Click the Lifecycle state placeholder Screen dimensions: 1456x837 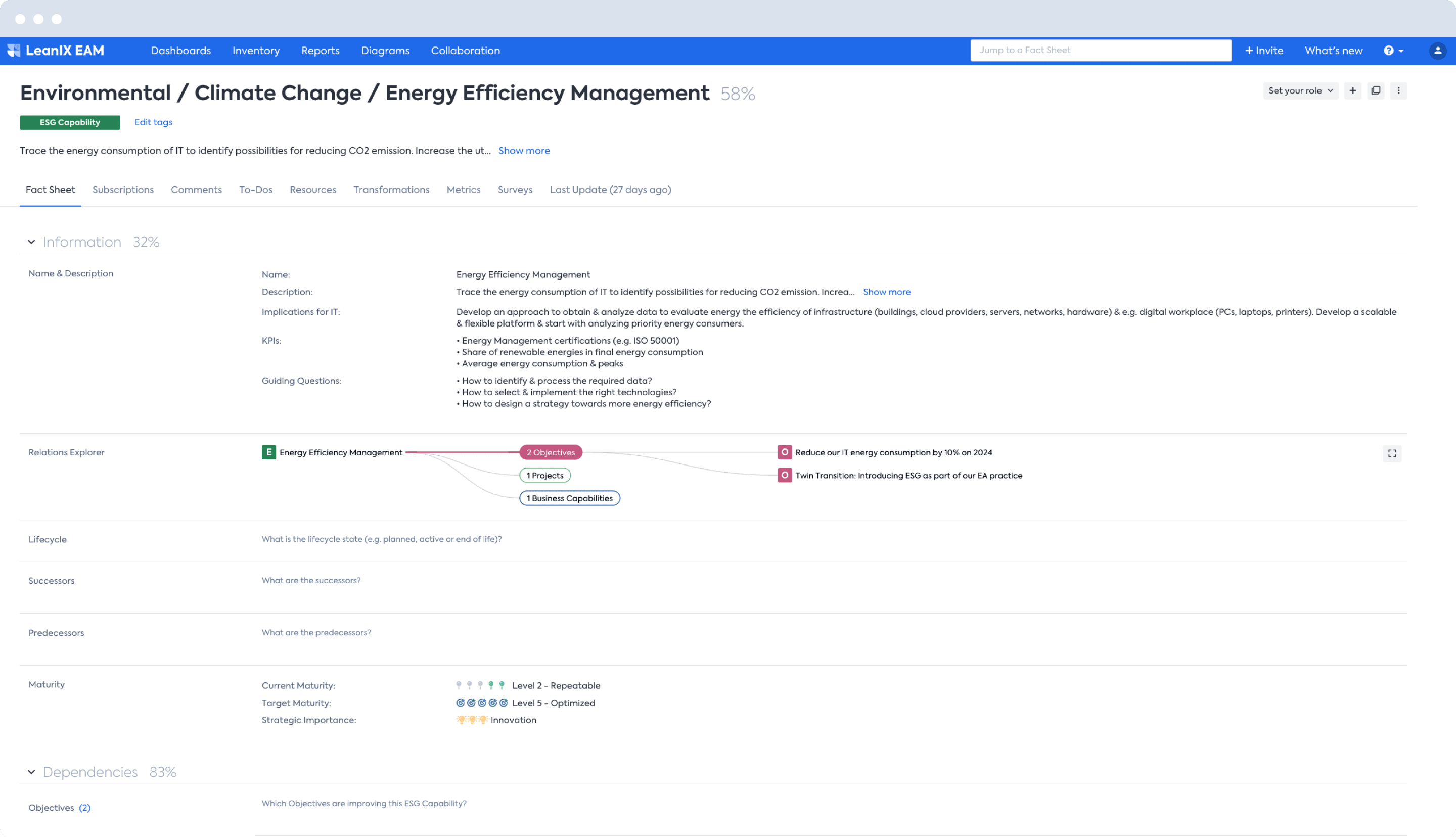[382, 539]
